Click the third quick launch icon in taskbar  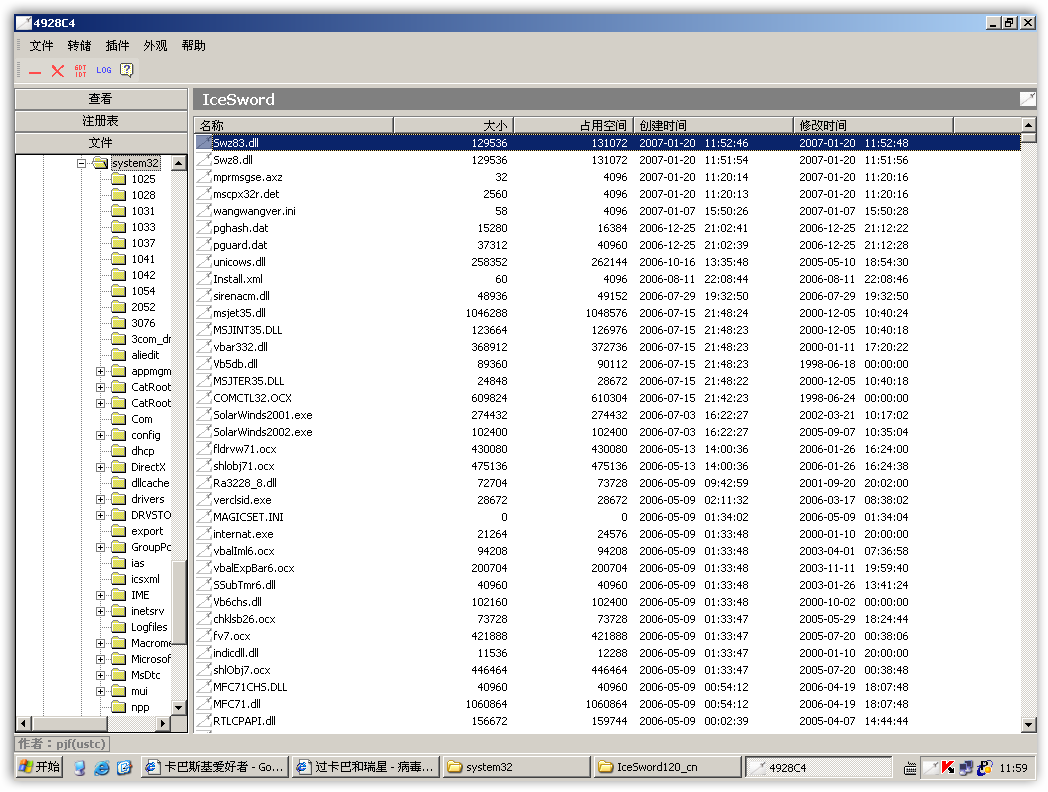click(x=124, y=768)
